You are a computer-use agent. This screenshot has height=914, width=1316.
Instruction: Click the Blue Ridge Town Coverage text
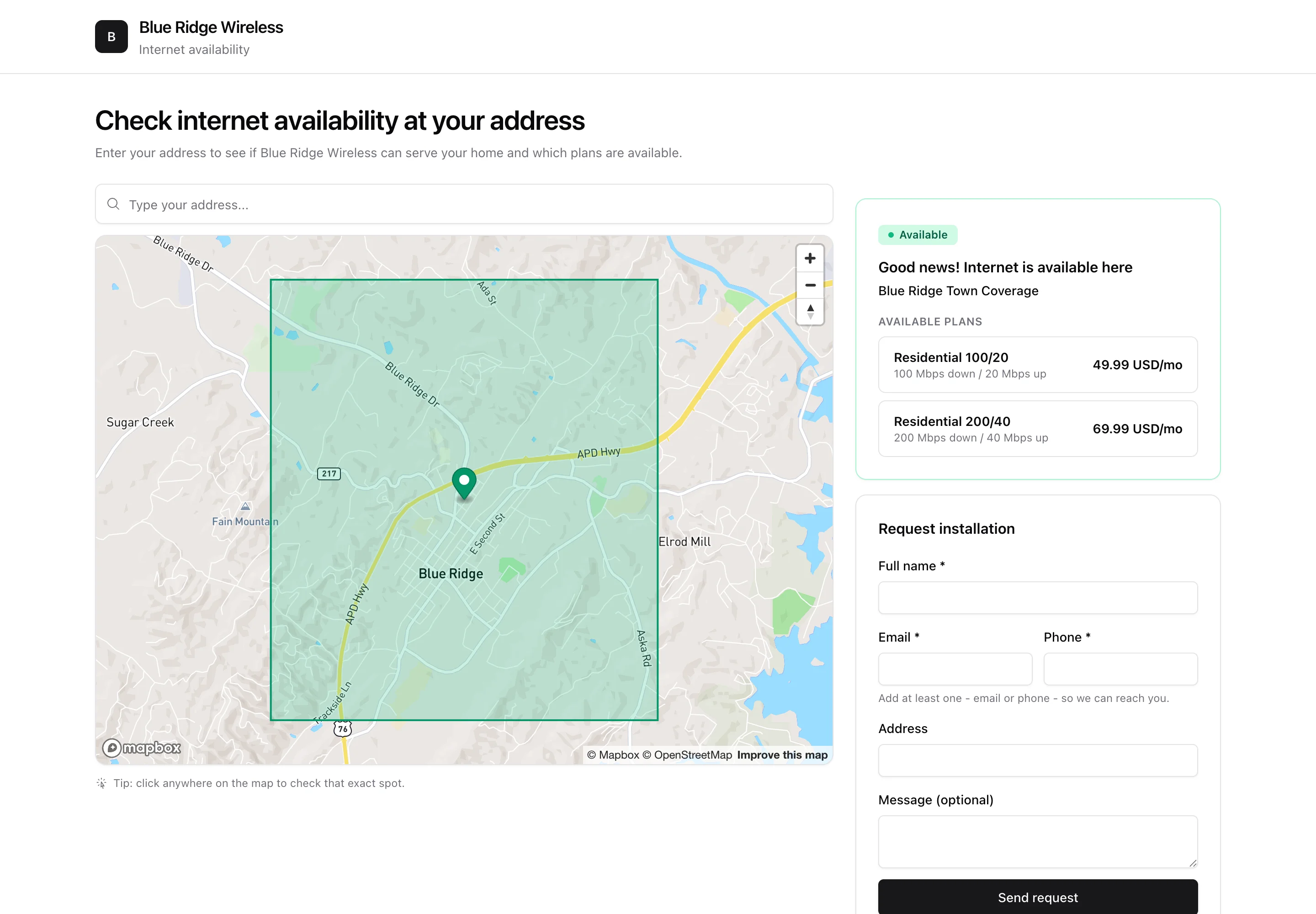click(x=958, y=291)
